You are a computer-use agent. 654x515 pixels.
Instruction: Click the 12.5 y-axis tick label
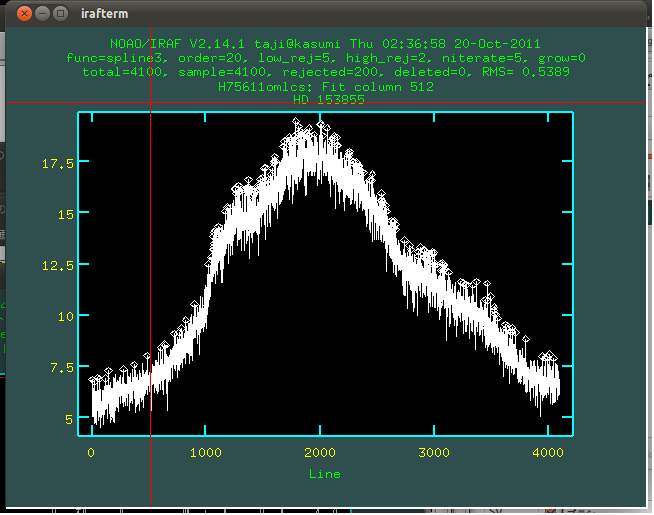(57, 265)
